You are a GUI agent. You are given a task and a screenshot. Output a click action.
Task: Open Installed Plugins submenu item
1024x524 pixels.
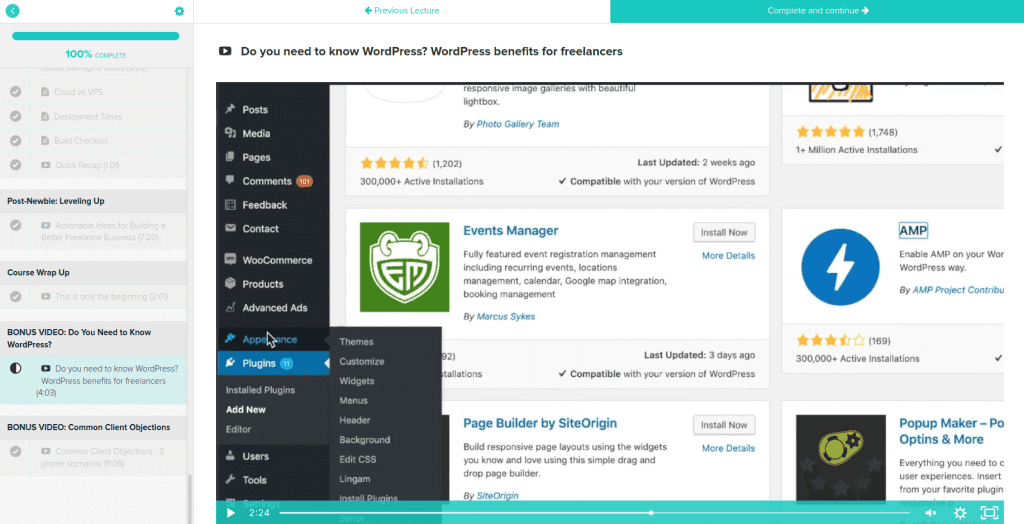click(260, 390)
